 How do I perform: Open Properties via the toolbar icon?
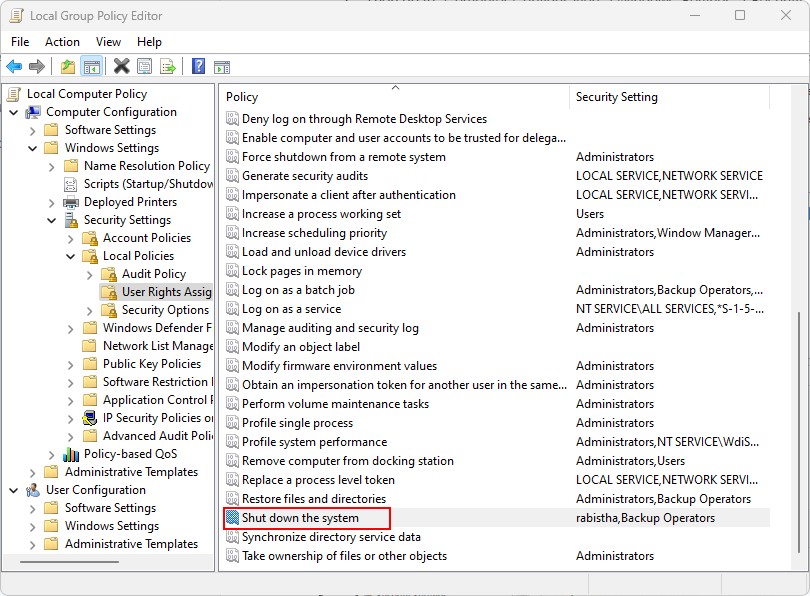click(x=145, y=66)
